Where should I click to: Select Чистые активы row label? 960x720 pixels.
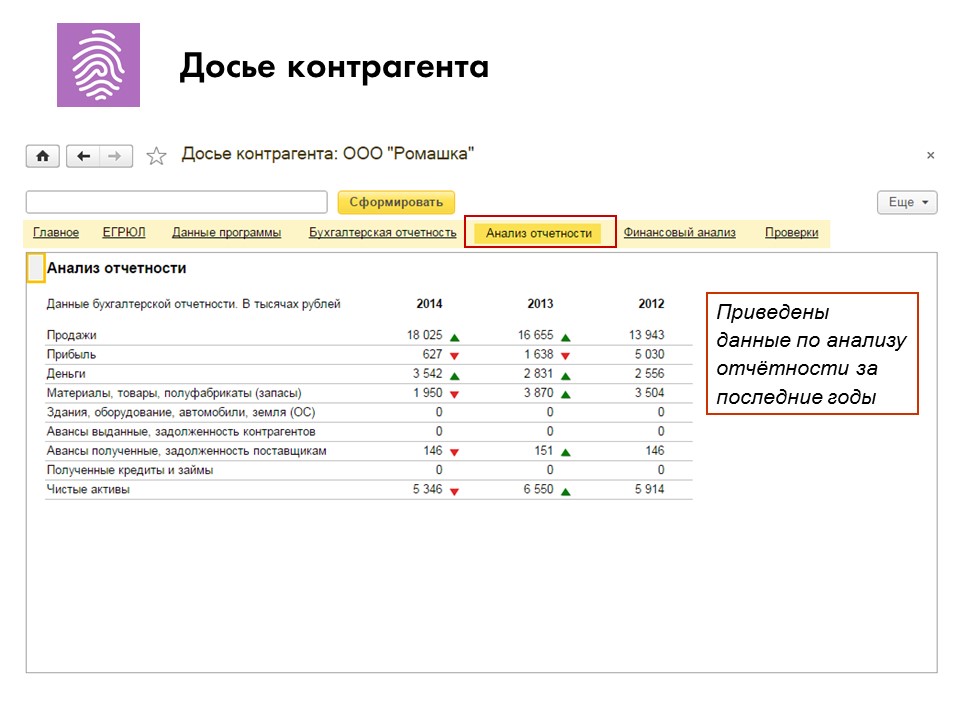pos(88,489)
